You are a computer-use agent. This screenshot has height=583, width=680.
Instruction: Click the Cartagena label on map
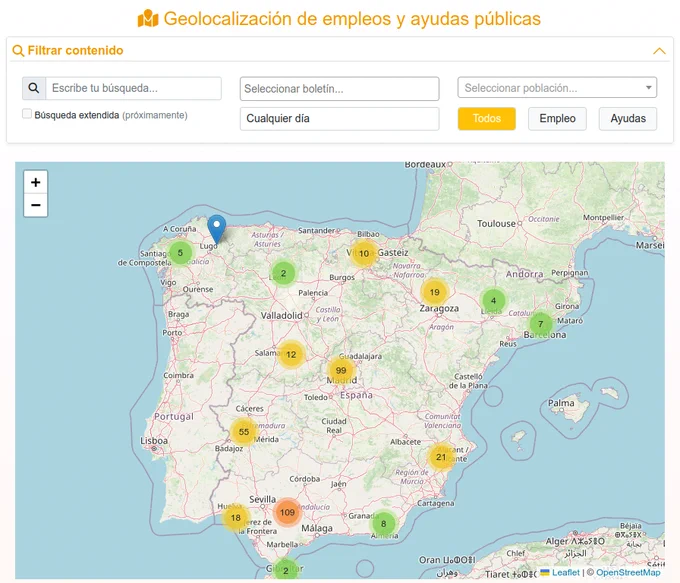[x=435, y=503]
